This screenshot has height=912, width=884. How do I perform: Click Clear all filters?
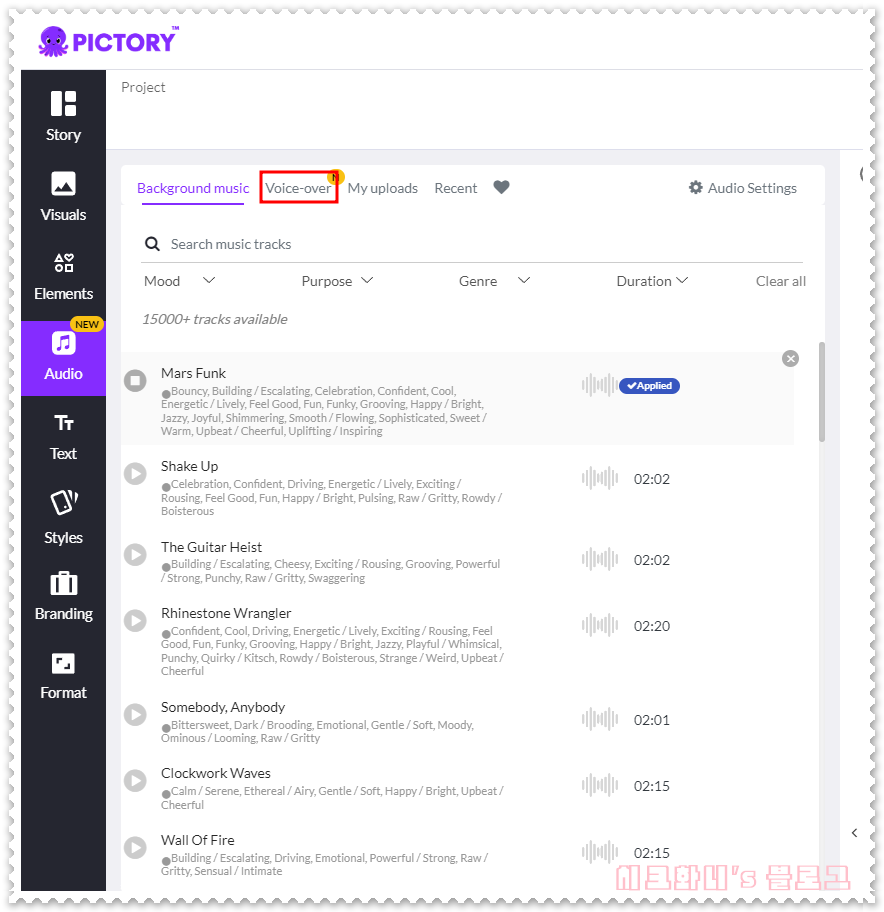780,281
